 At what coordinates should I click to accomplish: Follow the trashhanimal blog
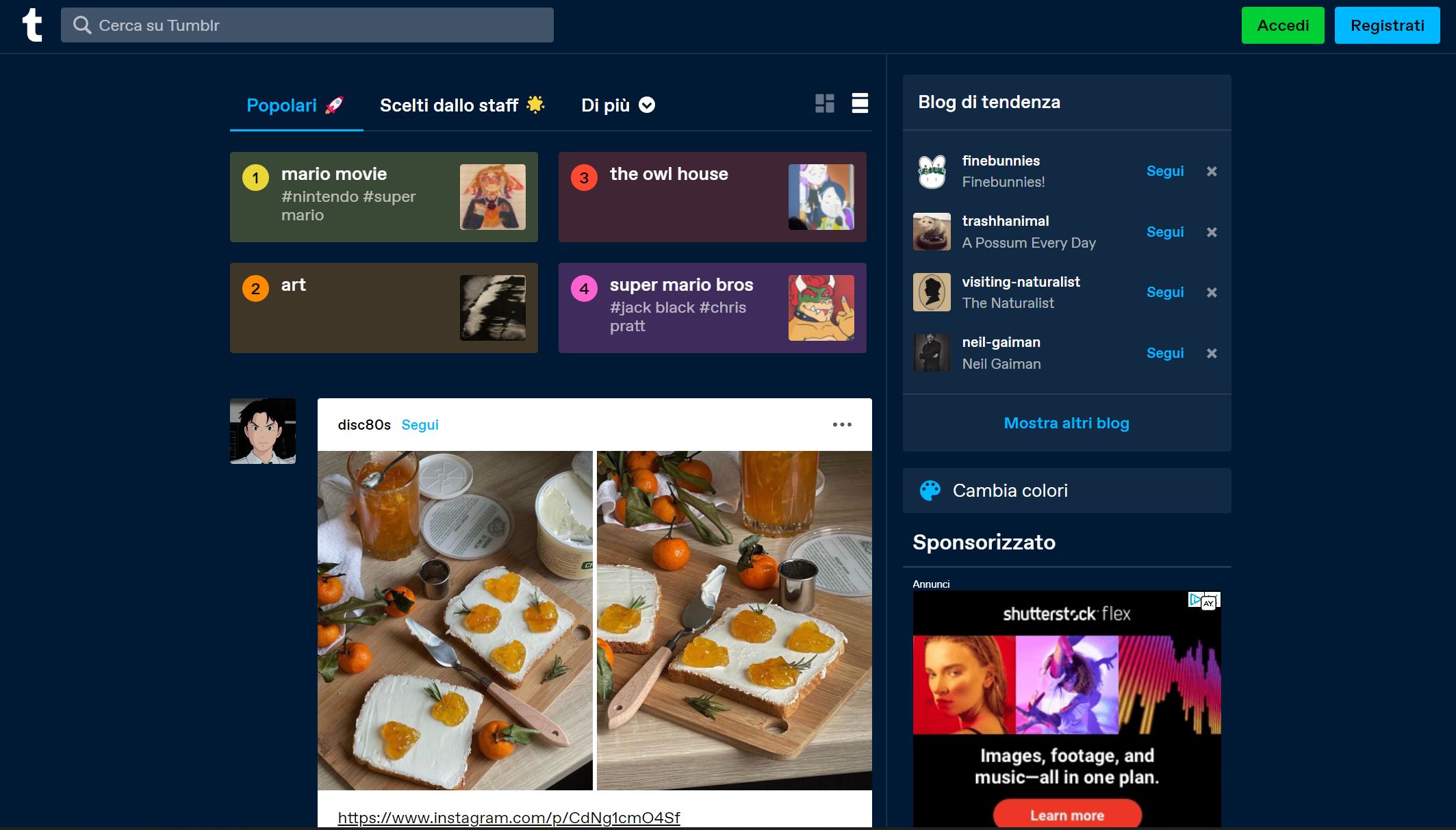click(1164, 232)
